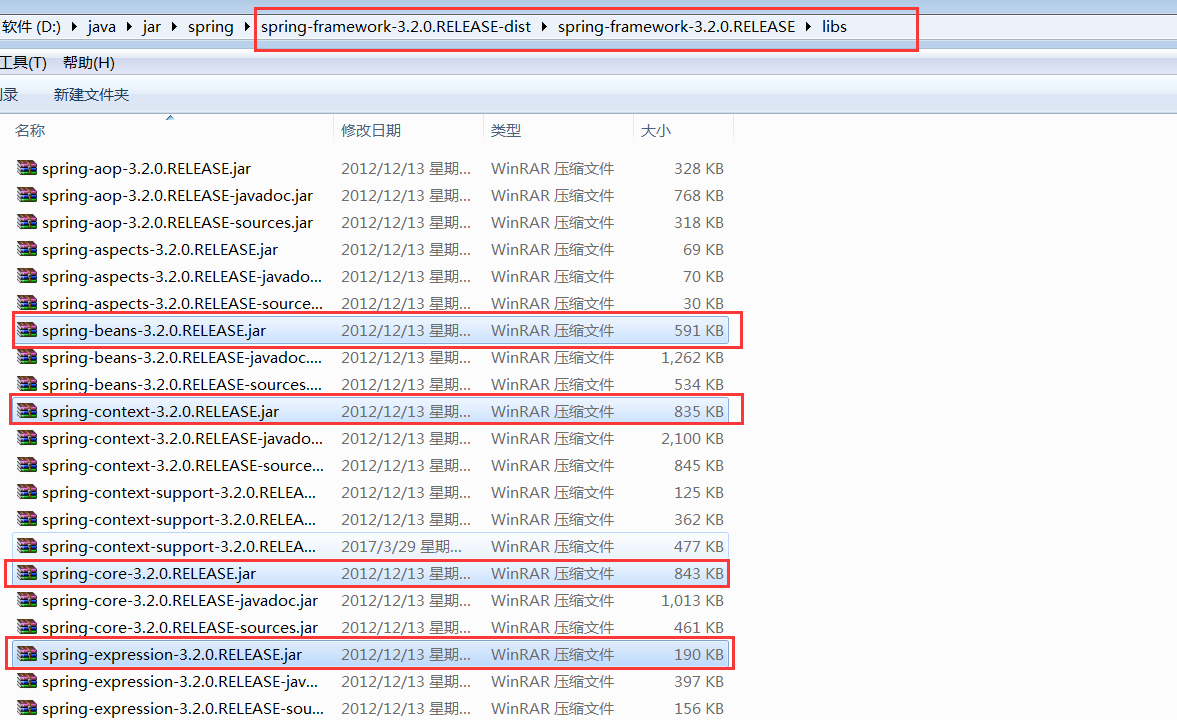The width and height of the screenshot is (1177, 720).
Task: Click the 190 KB size cell
Action: [699, 655]
